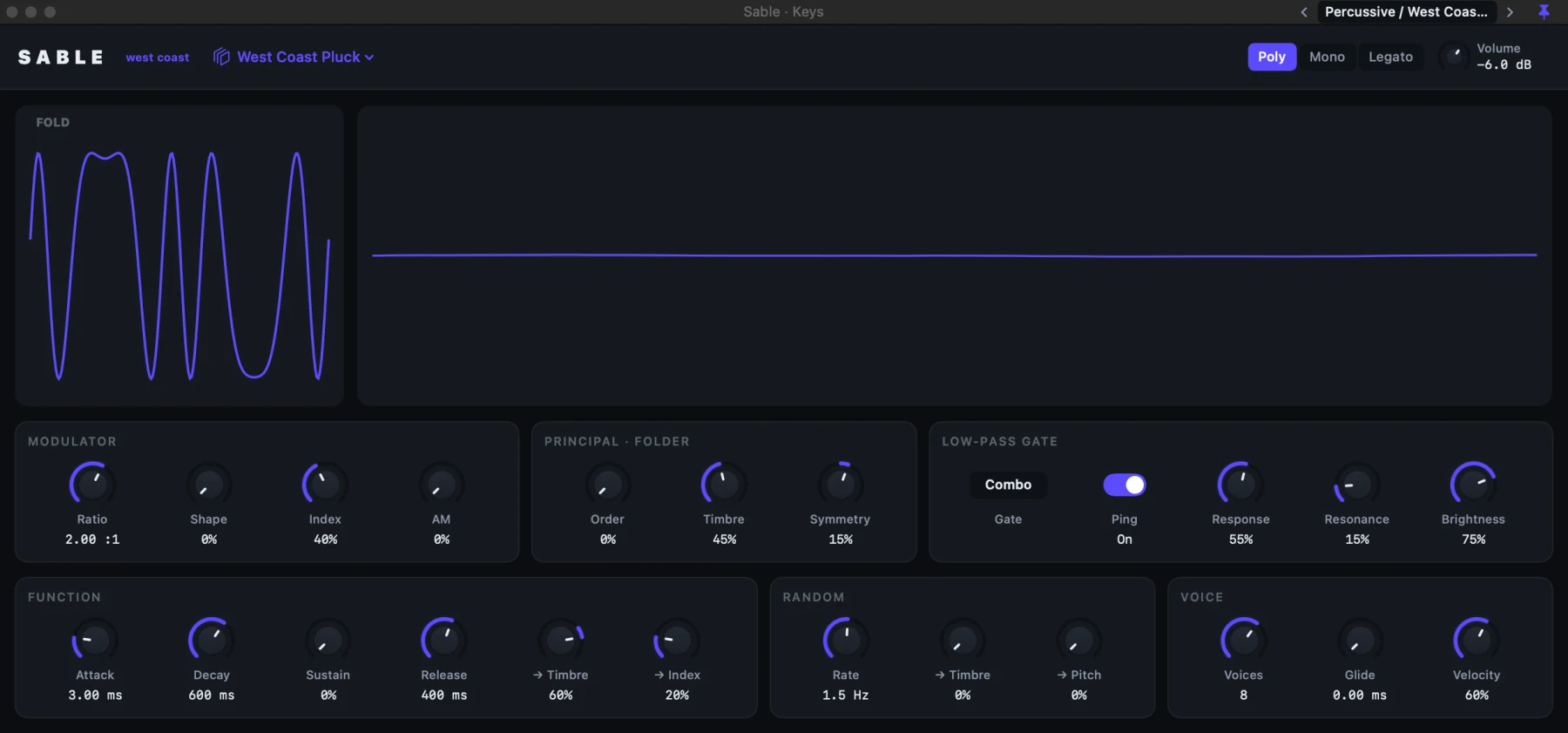
Task: Click the Modulator Ratio knob
Action: [x=92, y=484]
